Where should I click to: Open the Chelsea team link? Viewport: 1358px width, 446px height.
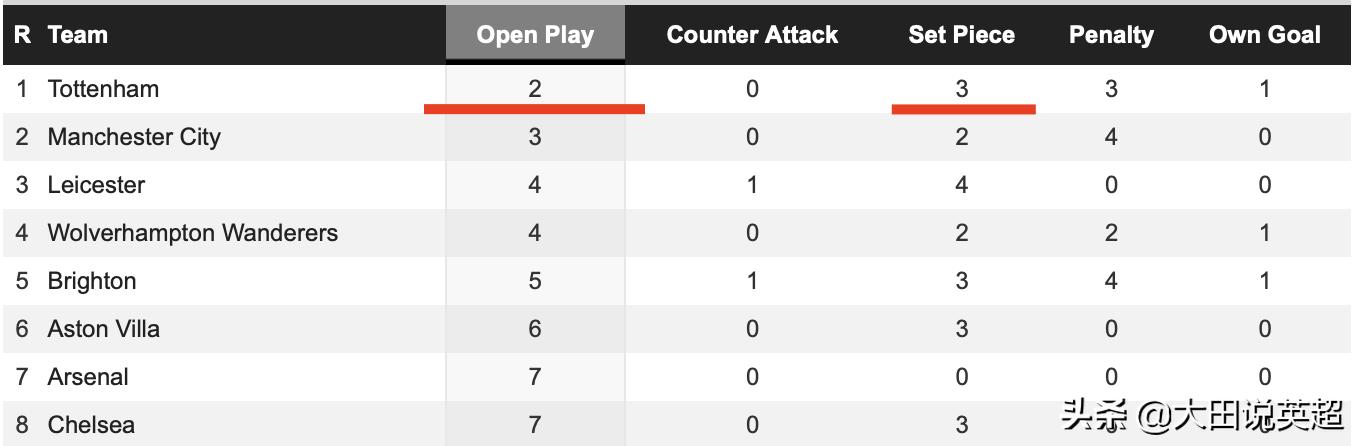91,425
